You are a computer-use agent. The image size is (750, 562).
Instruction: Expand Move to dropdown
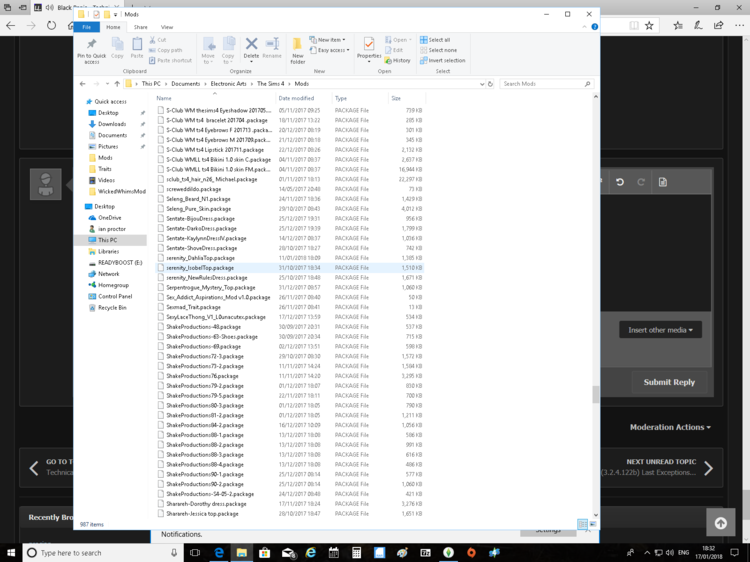pos(208,59)
